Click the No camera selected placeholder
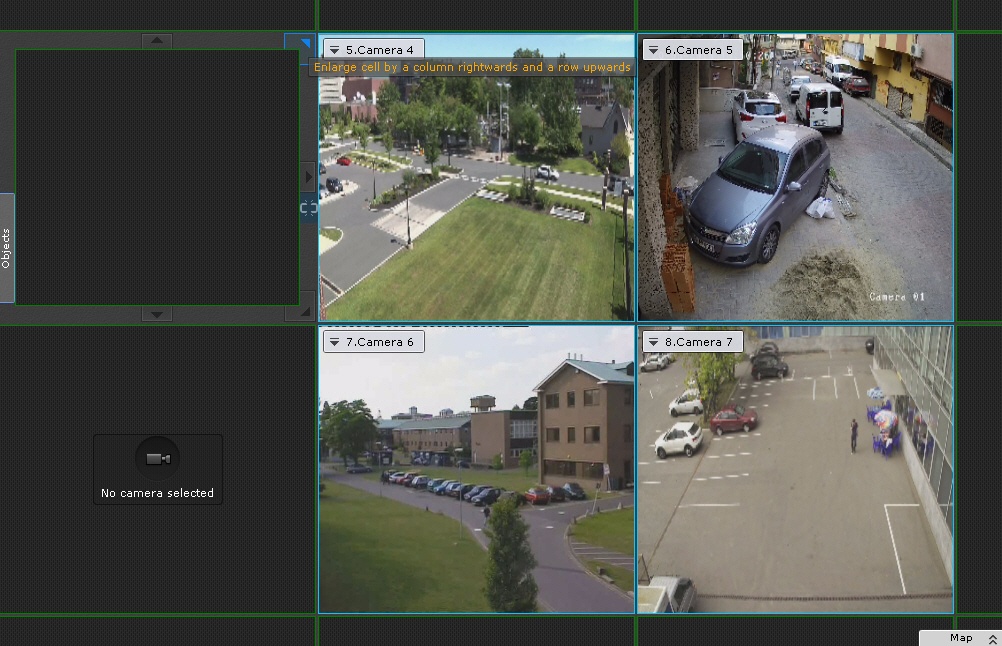Image resolution: width=1002 pixels, height=646 pixels. (157, 493)
